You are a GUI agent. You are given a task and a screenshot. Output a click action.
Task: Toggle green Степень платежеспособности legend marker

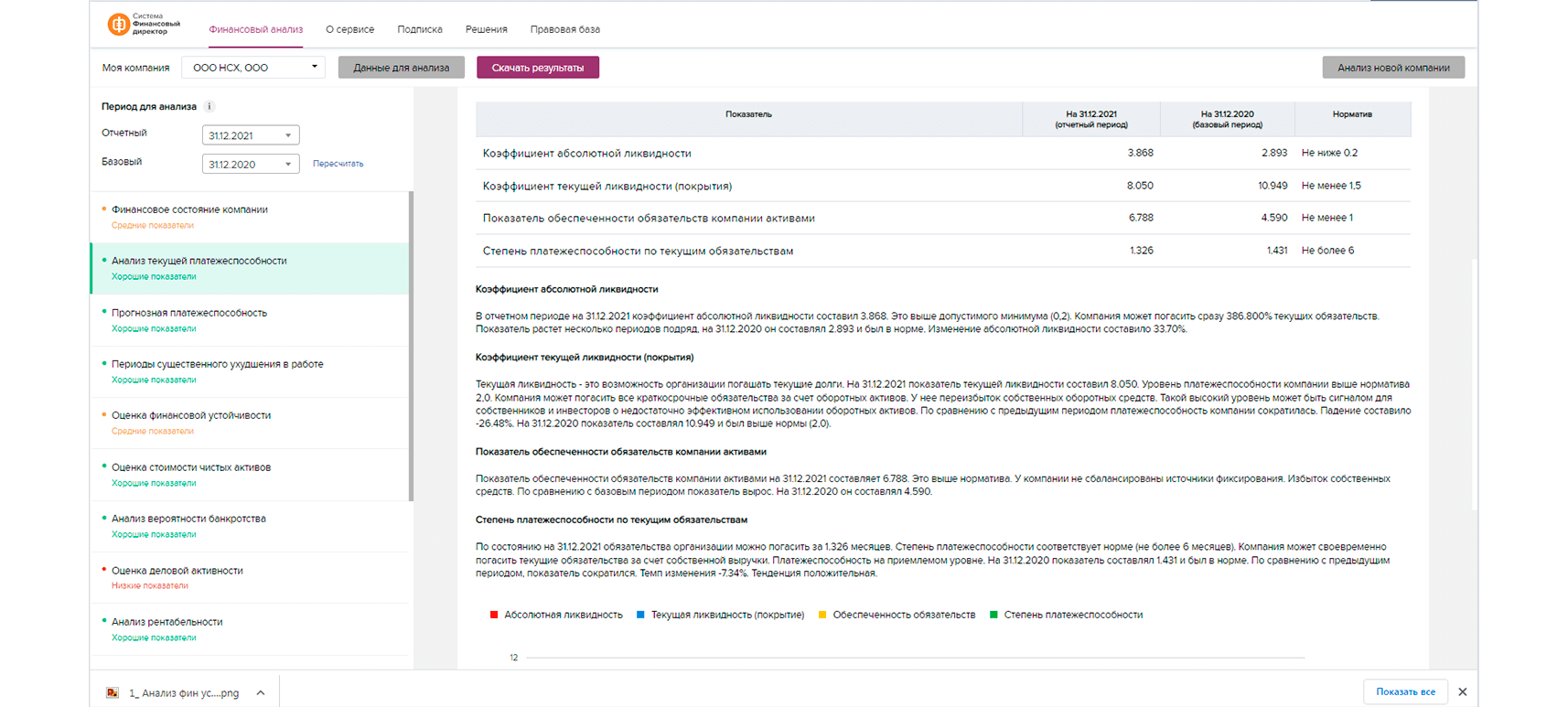(993, 615)
